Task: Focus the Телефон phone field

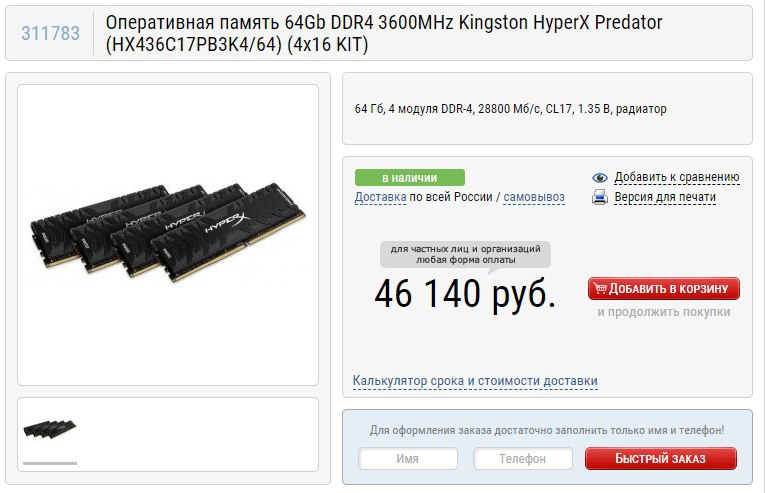Action: pyautogui.click(x=523, y=458)
